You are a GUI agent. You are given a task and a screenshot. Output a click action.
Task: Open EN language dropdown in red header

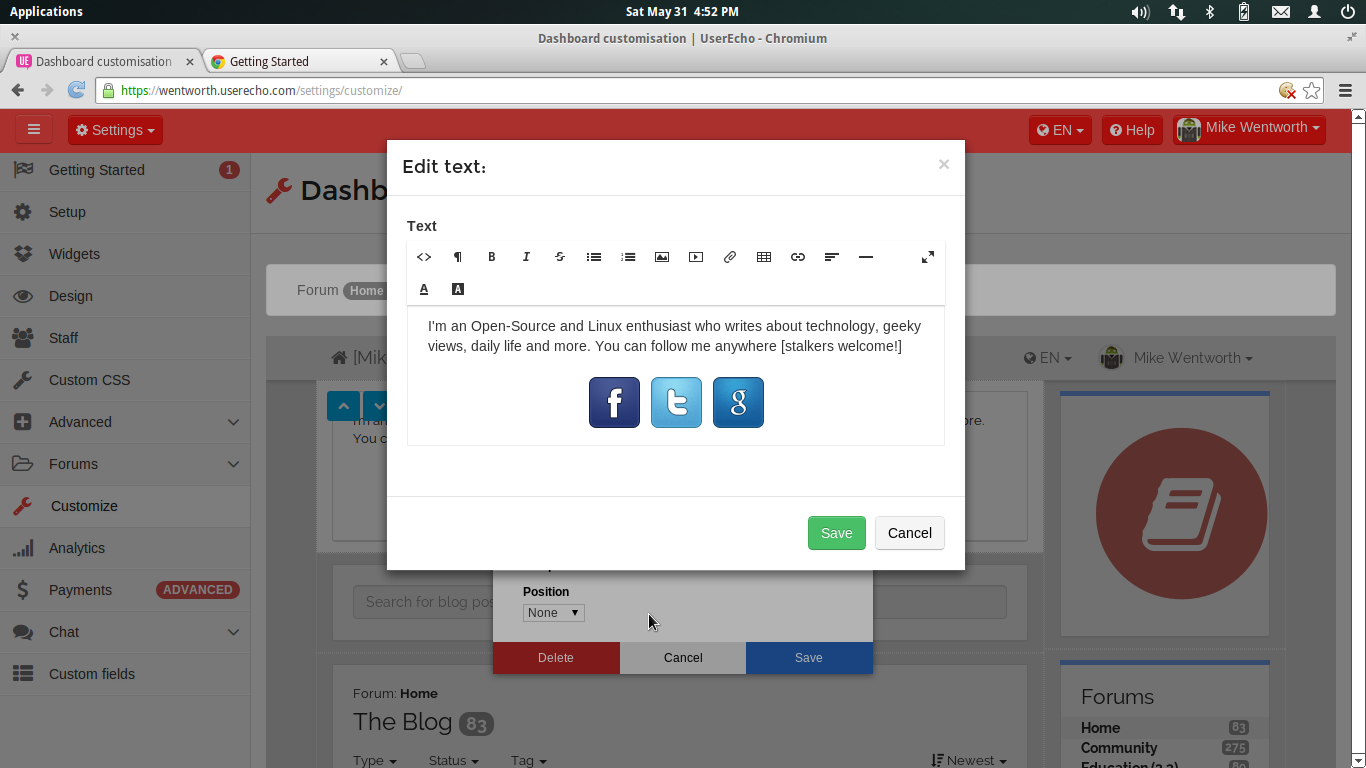coord(1060,130)
